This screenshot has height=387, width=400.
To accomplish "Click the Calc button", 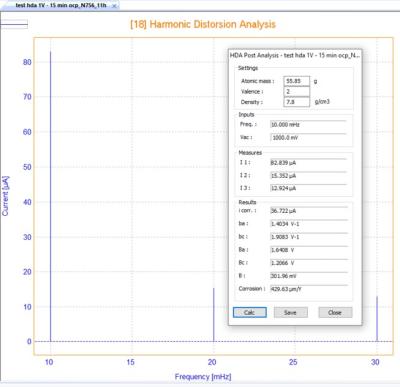I will click(x=250, y=312).
